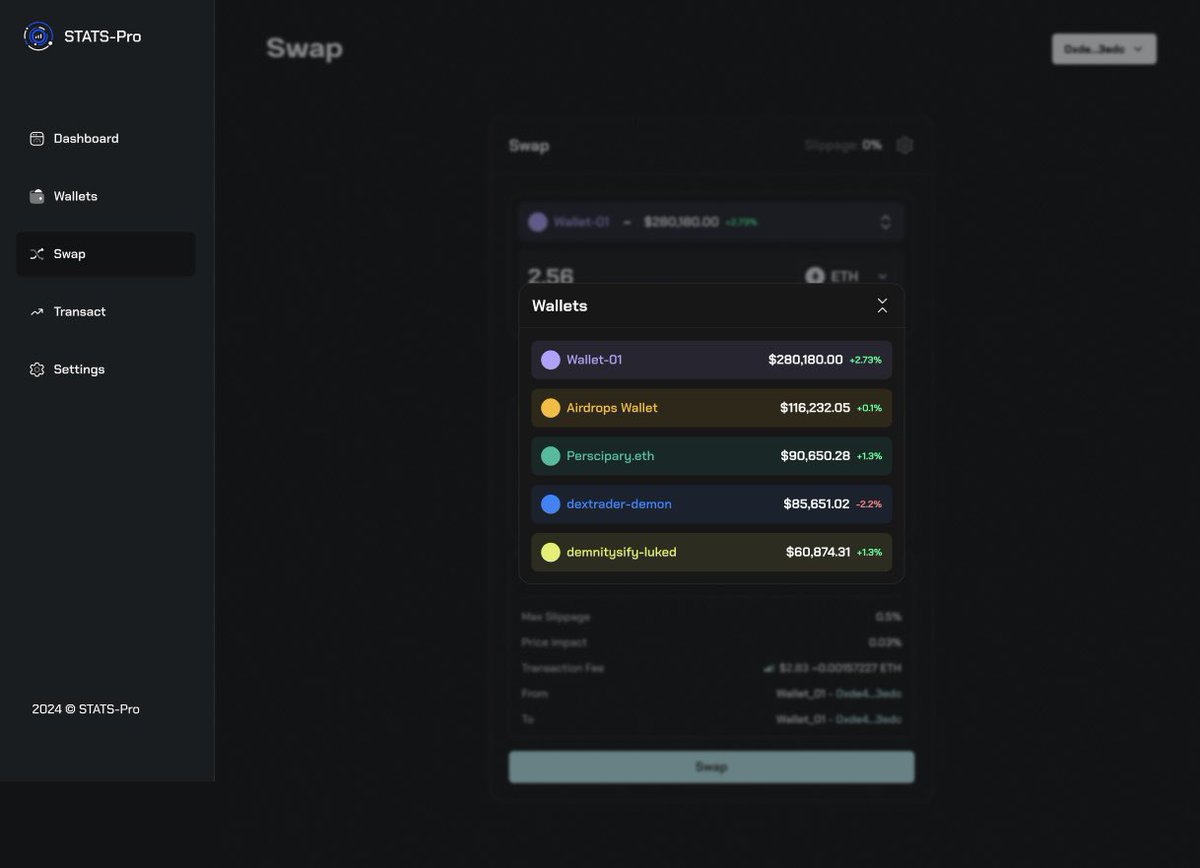This screenshot has height=868, width=1200.
Task: Click the Swap arrows sidebar icon
Action: 37,254
